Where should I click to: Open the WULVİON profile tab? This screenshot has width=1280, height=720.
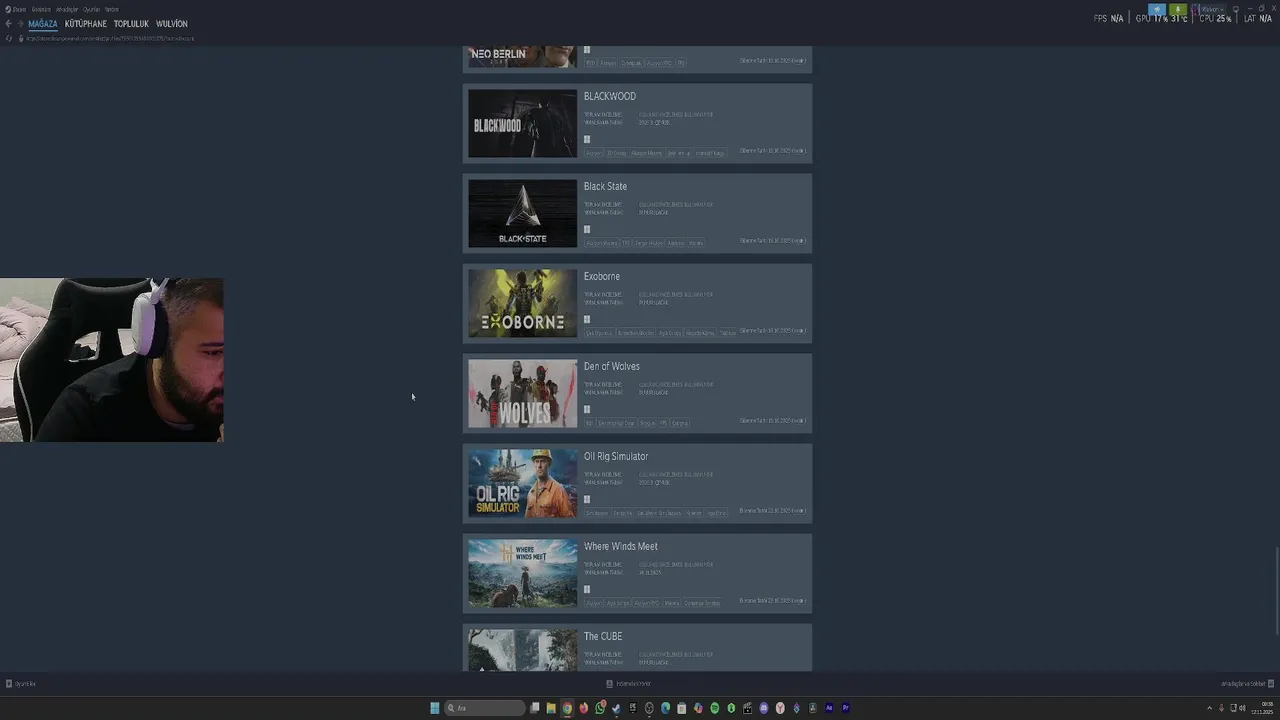(x=172, y=24)
